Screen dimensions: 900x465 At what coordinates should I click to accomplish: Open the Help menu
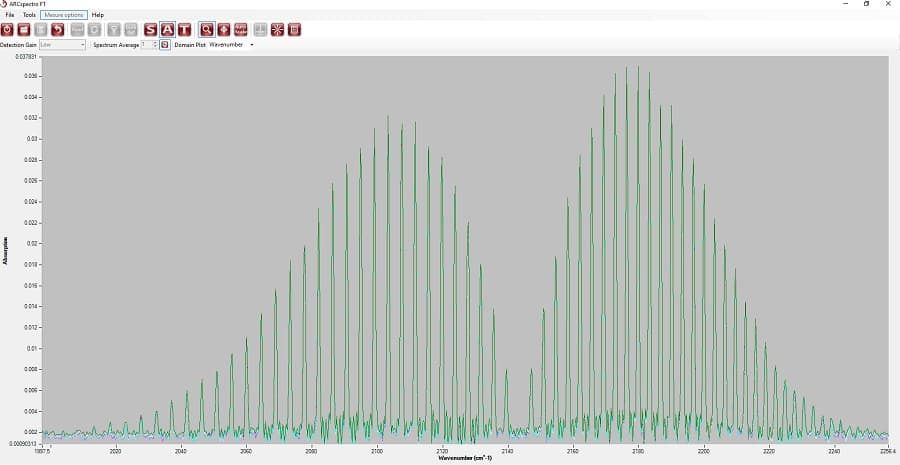click(98, 15)
